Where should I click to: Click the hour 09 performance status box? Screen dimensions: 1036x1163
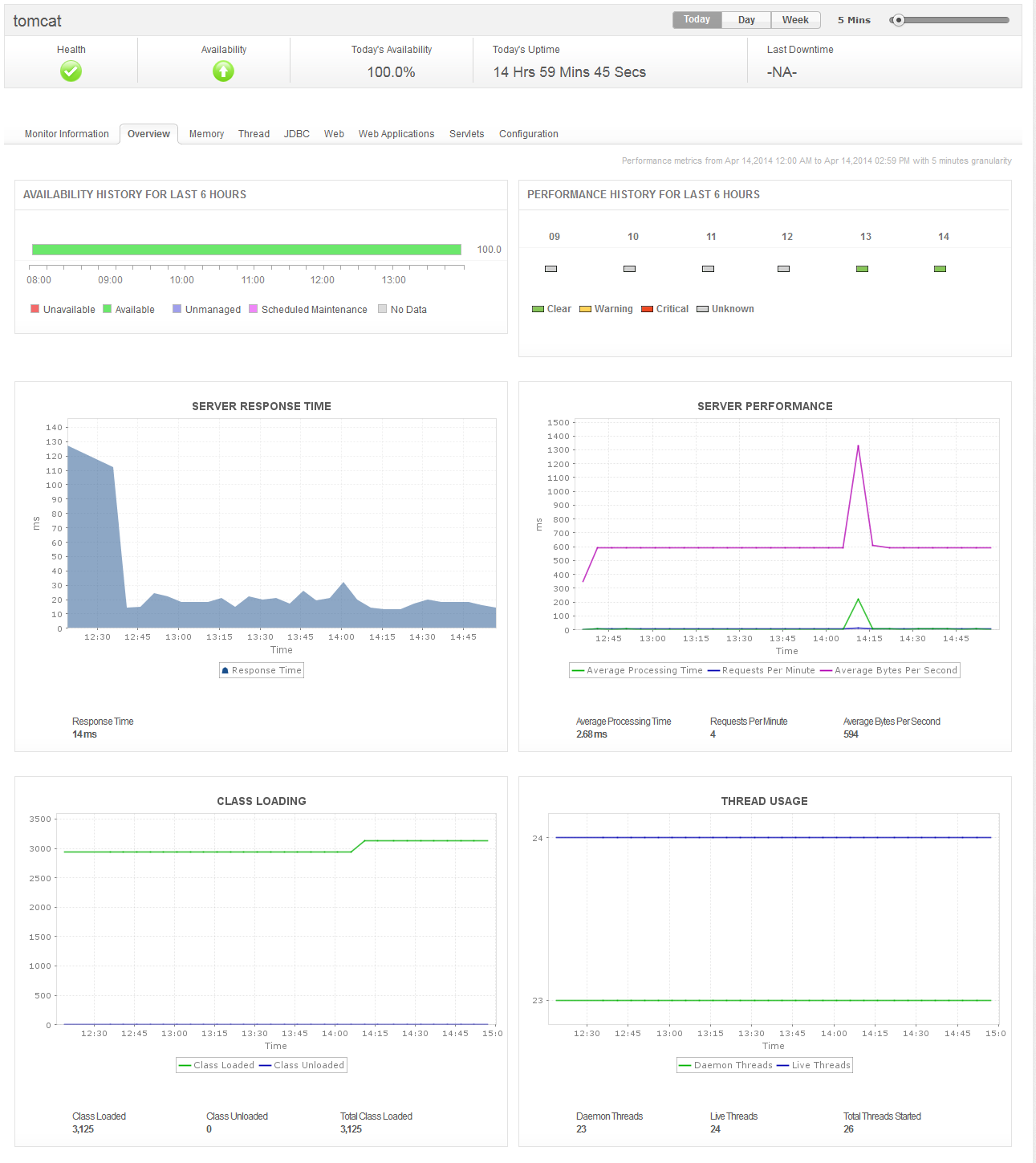pyautogui.click(x=551, y=269)
